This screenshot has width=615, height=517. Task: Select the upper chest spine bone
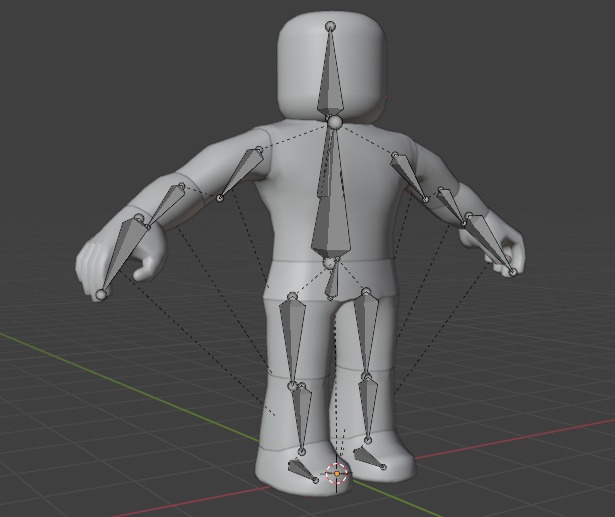(325, 165)
